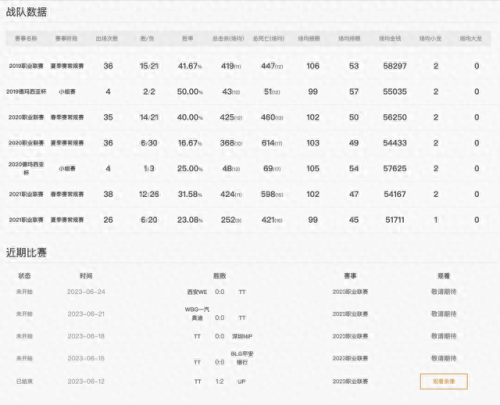
Task: Select the 近期比赛 section heading
Action: tap(26, 253)
